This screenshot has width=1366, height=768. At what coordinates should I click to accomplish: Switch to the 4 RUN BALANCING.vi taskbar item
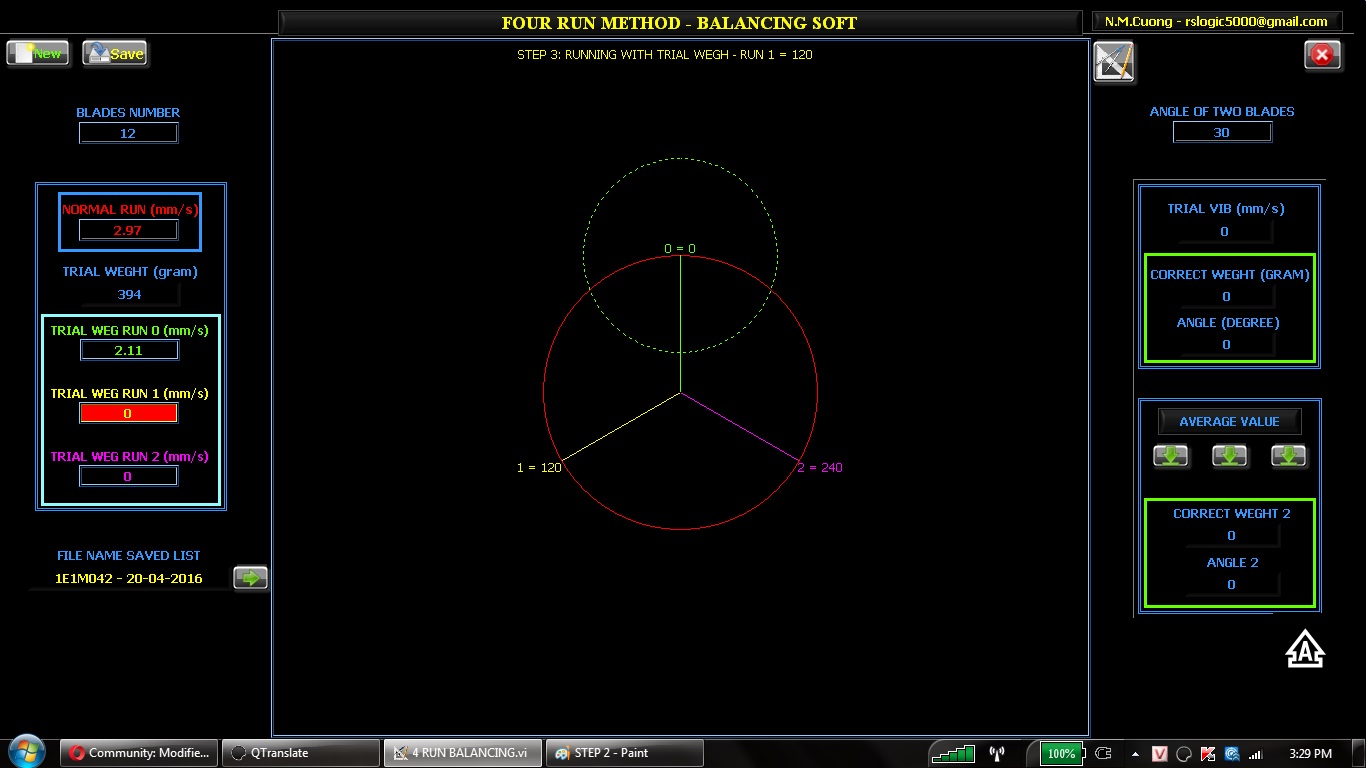click(463, 753)
